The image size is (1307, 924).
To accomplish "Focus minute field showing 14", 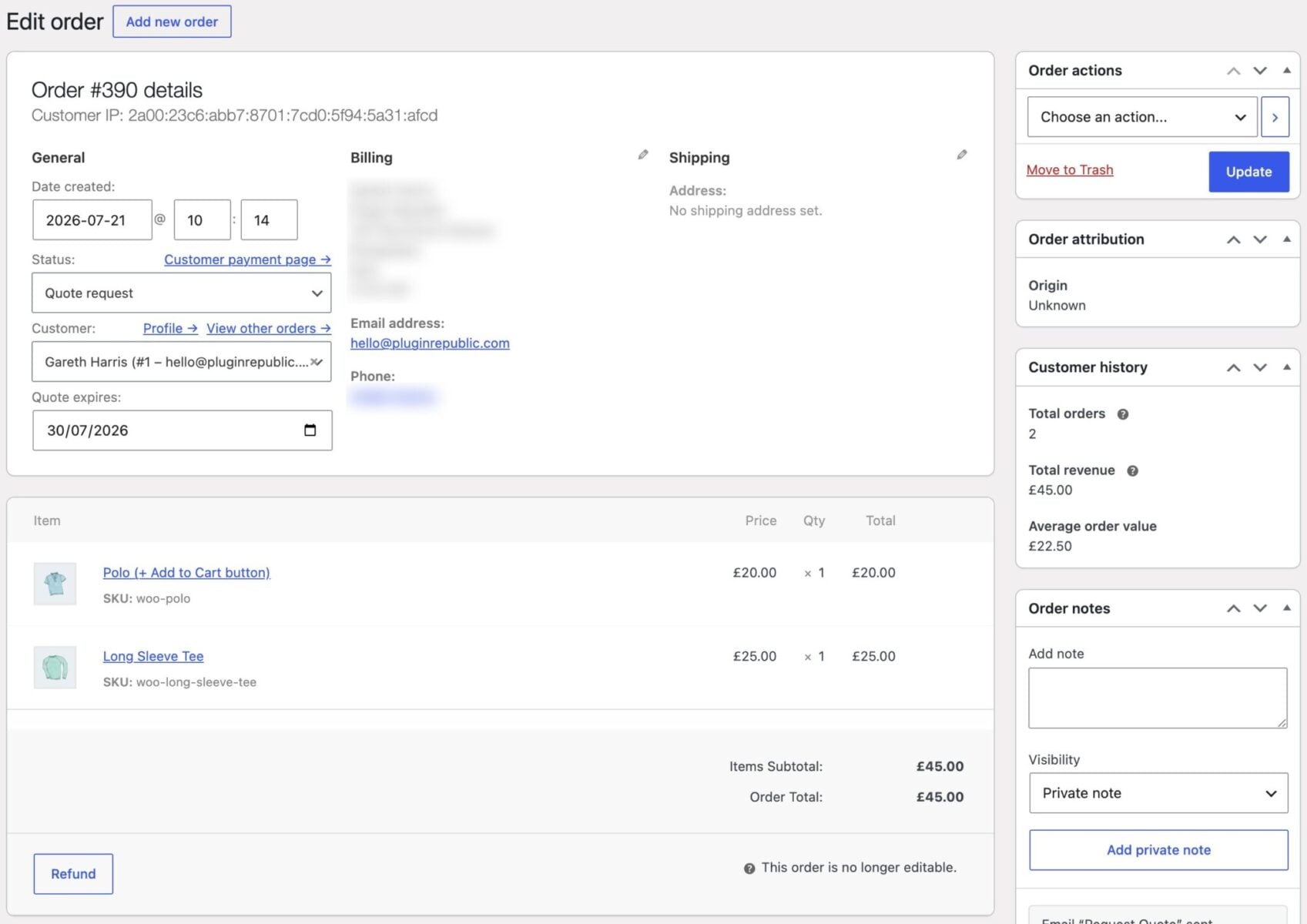I will coord(269,220).
